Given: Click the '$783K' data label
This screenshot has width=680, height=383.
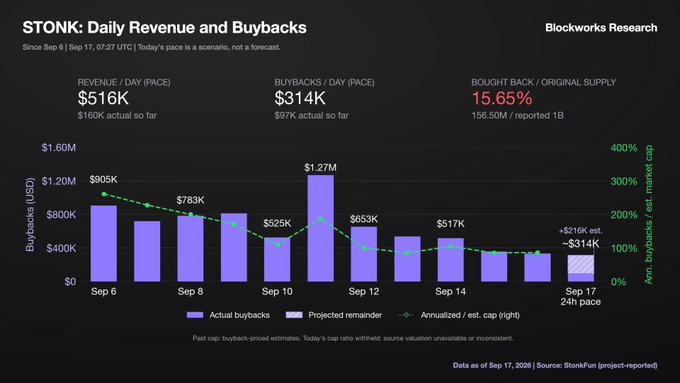Looking at the screenshot, I should [190, 200].
